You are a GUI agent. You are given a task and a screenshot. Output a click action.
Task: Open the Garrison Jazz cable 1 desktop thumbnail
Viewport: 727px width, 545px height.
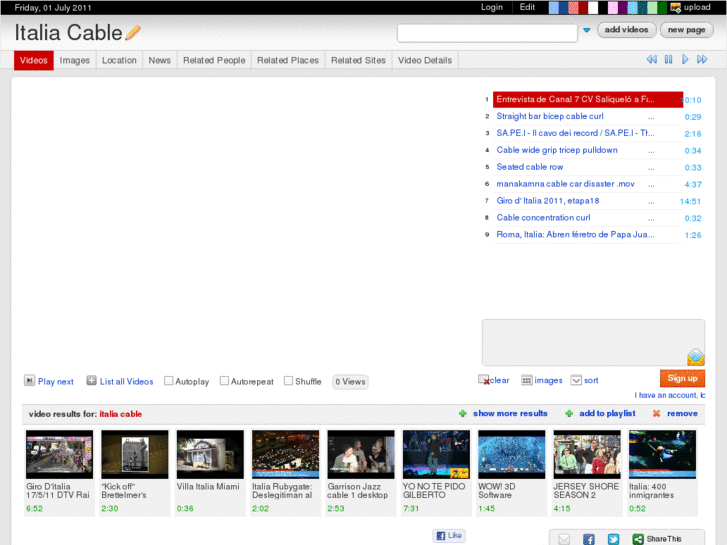coord(361,454)
